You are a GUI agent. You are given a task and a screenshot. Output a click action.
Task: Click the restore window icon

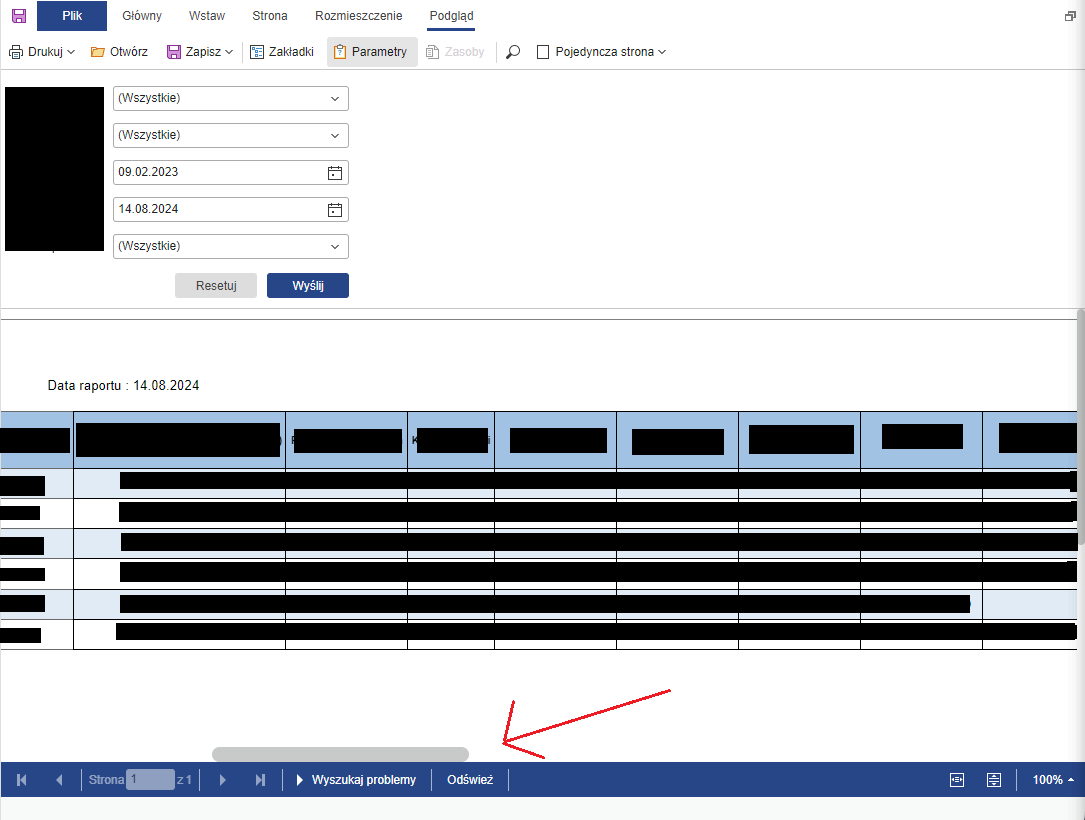coord(1070,16)
